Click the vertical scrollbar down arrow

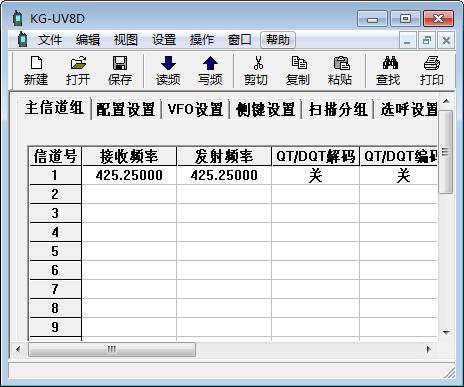click(x=446, y=332)
